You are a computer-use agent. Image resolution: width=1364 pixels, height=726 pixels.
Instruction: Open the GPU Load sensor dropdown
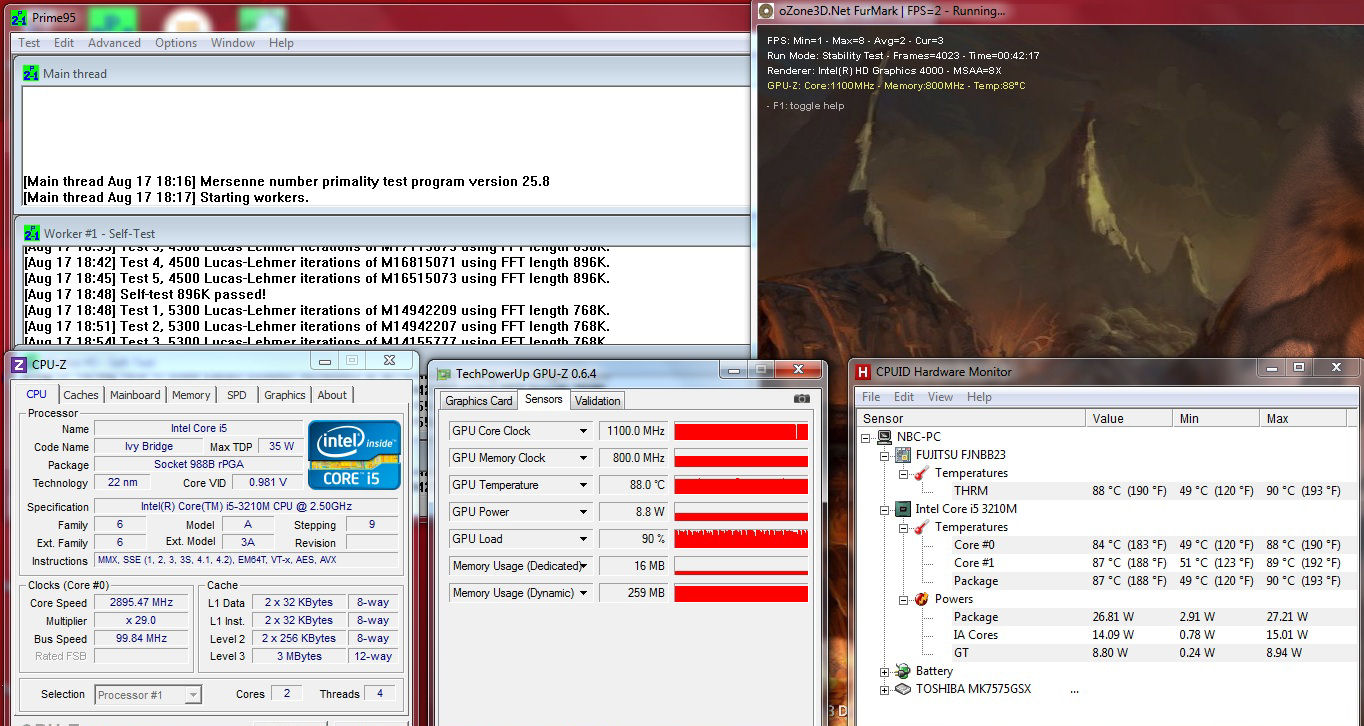point(584,539)
